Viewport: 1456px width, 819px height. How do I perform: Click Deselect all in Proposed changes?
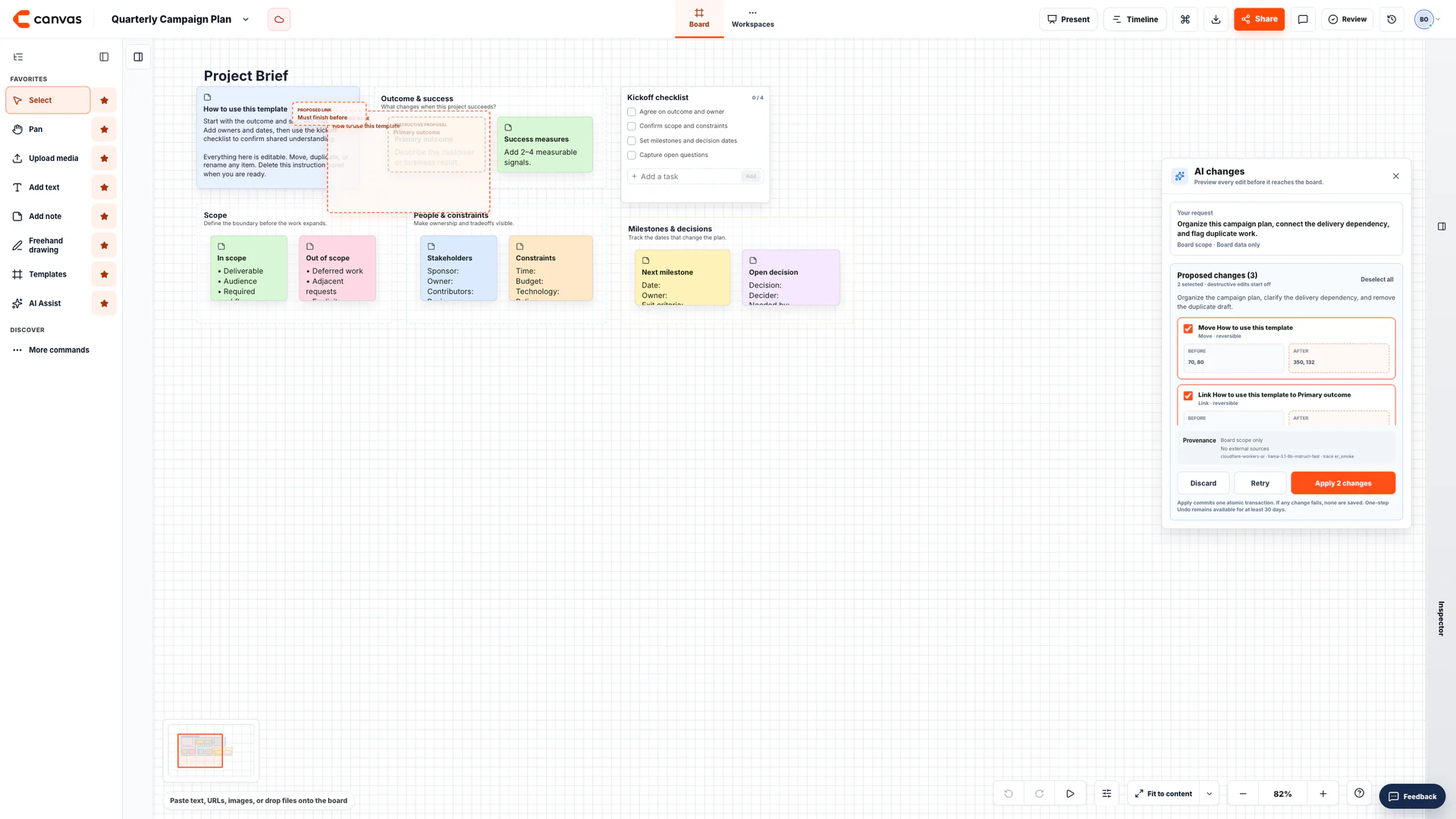point(1376,279)
